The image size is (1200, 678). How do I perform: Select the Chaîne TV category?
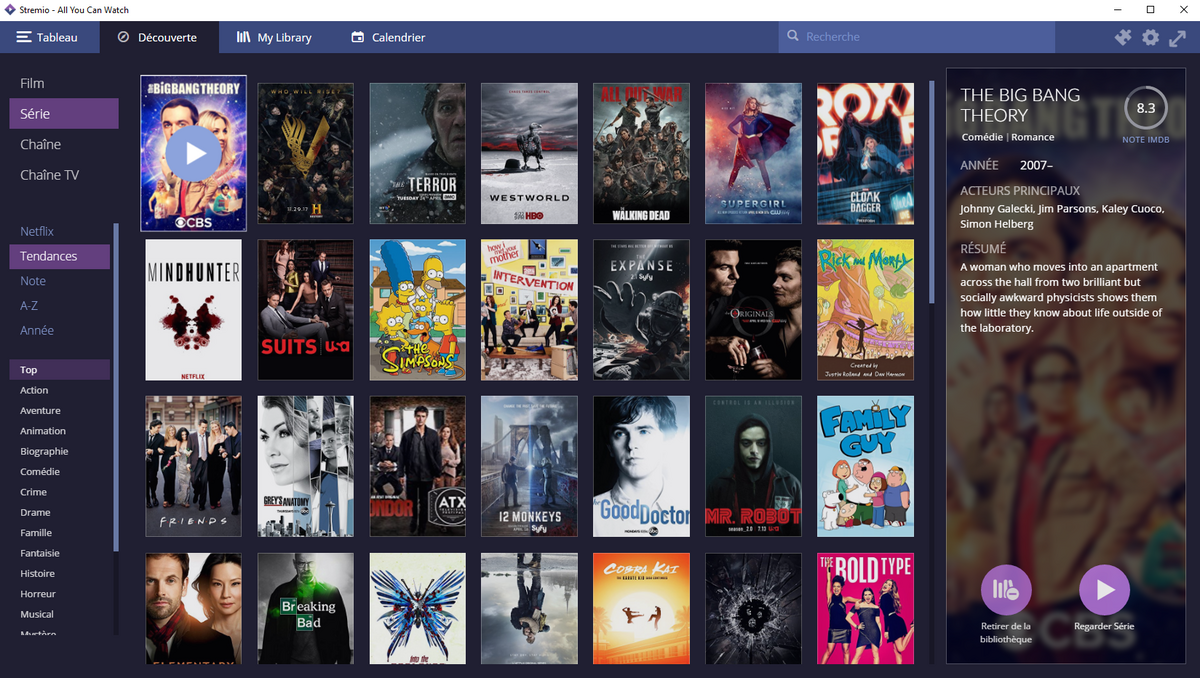[64, 175]
